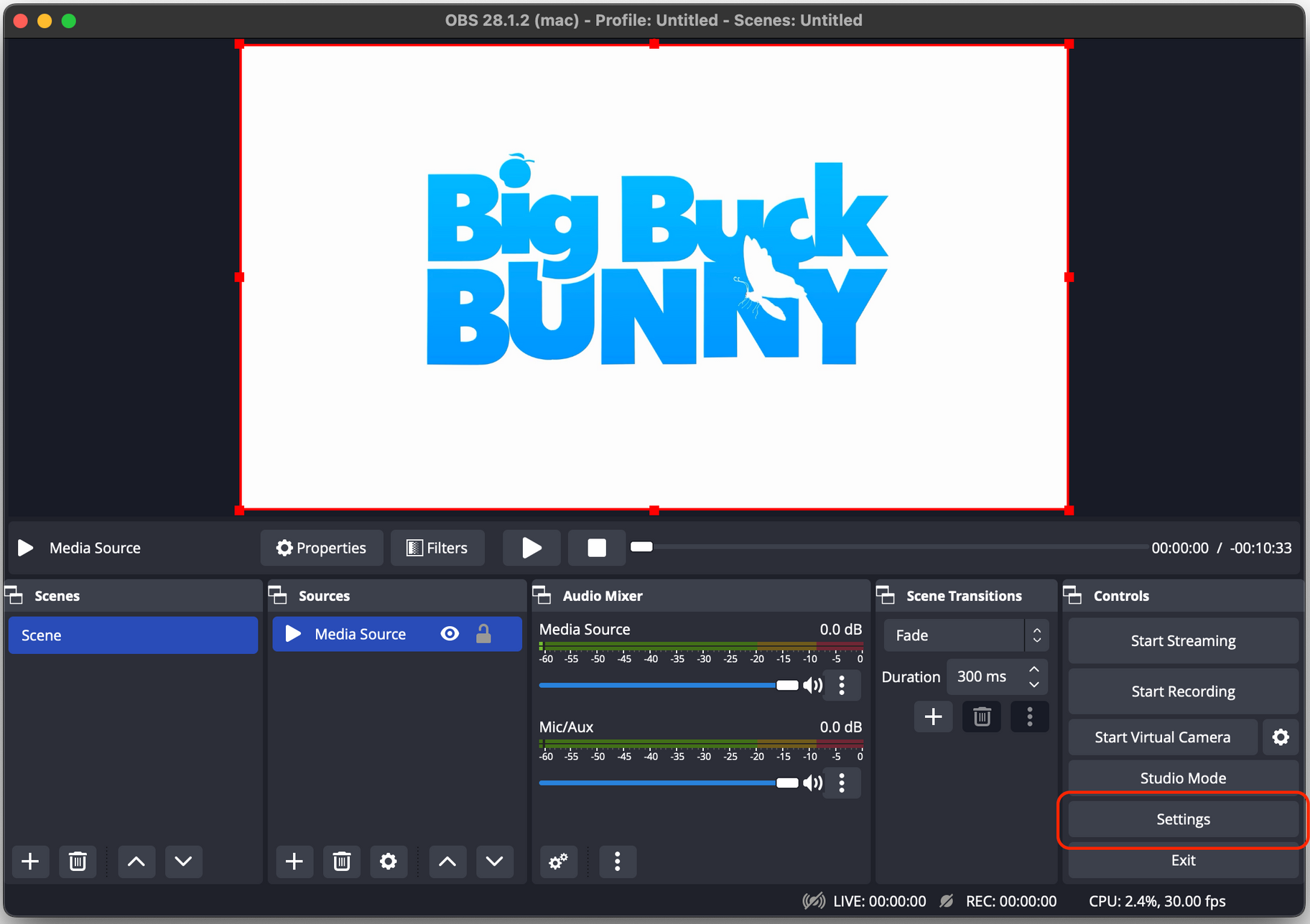
Task: Lock the Media Source with the padlock
Action: pyautogui.click(x=485, y=633)
